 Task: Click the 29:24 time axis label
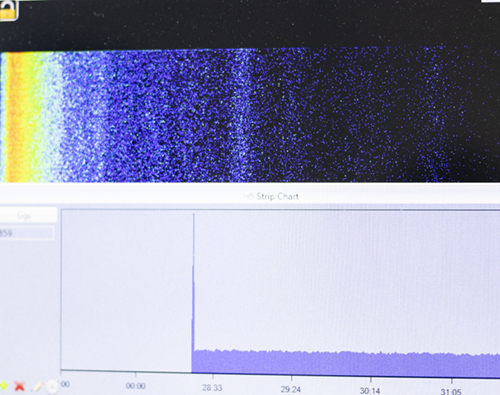click(x=291, y=389)
